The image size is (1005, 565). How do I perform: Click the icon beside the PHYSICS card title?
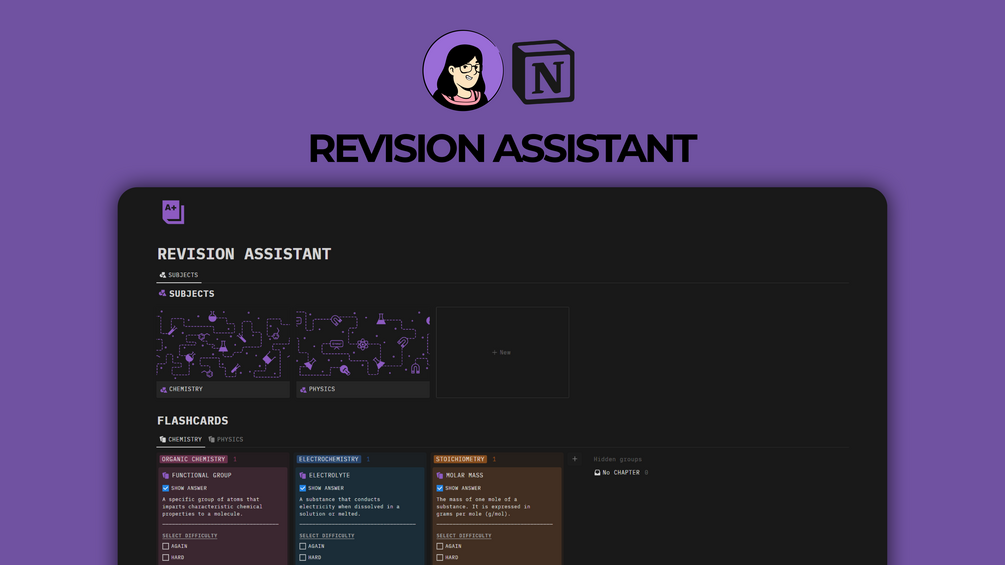tap(303, 389)
